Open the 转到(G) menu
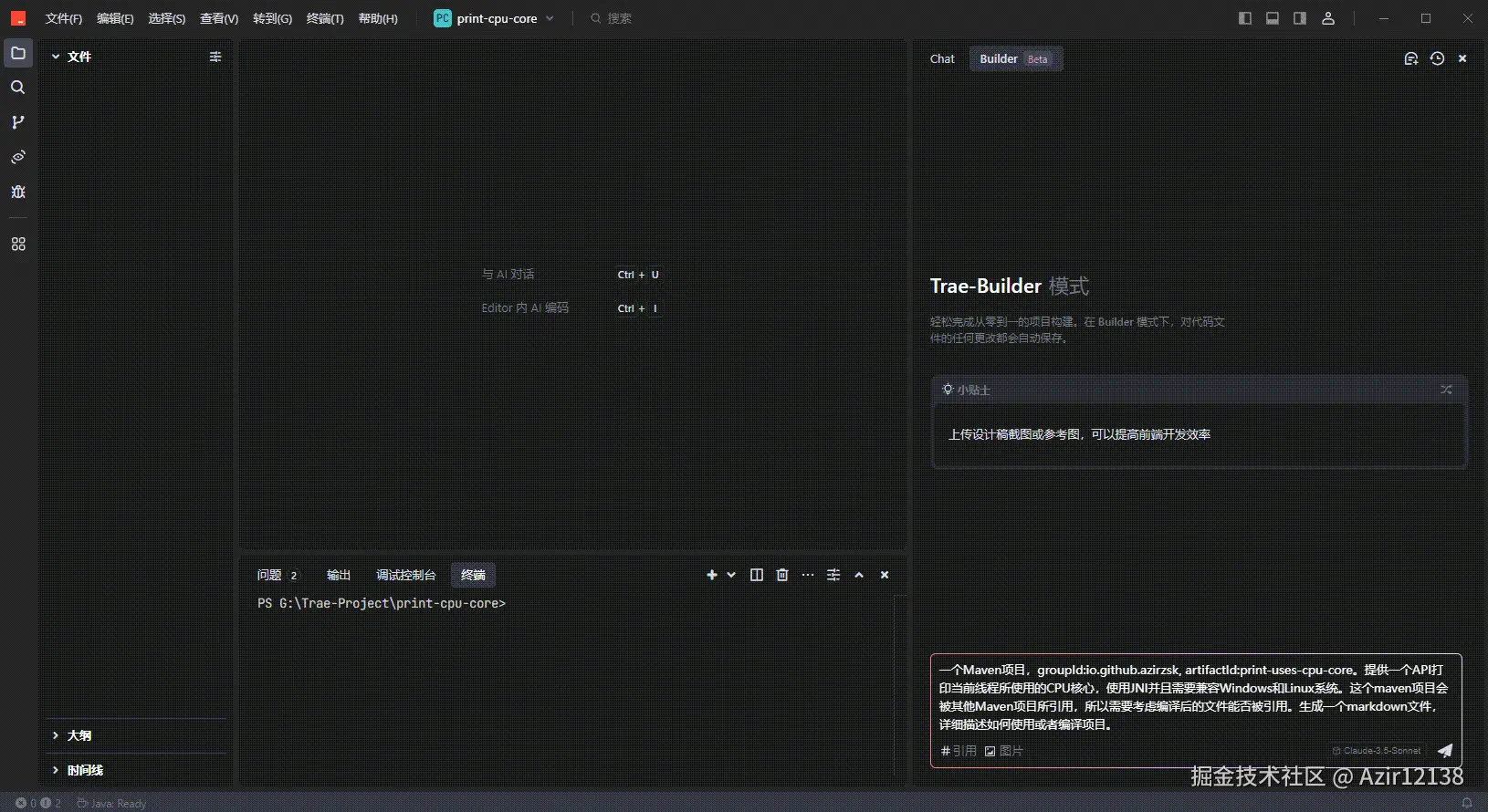 [x=272, y=18]
